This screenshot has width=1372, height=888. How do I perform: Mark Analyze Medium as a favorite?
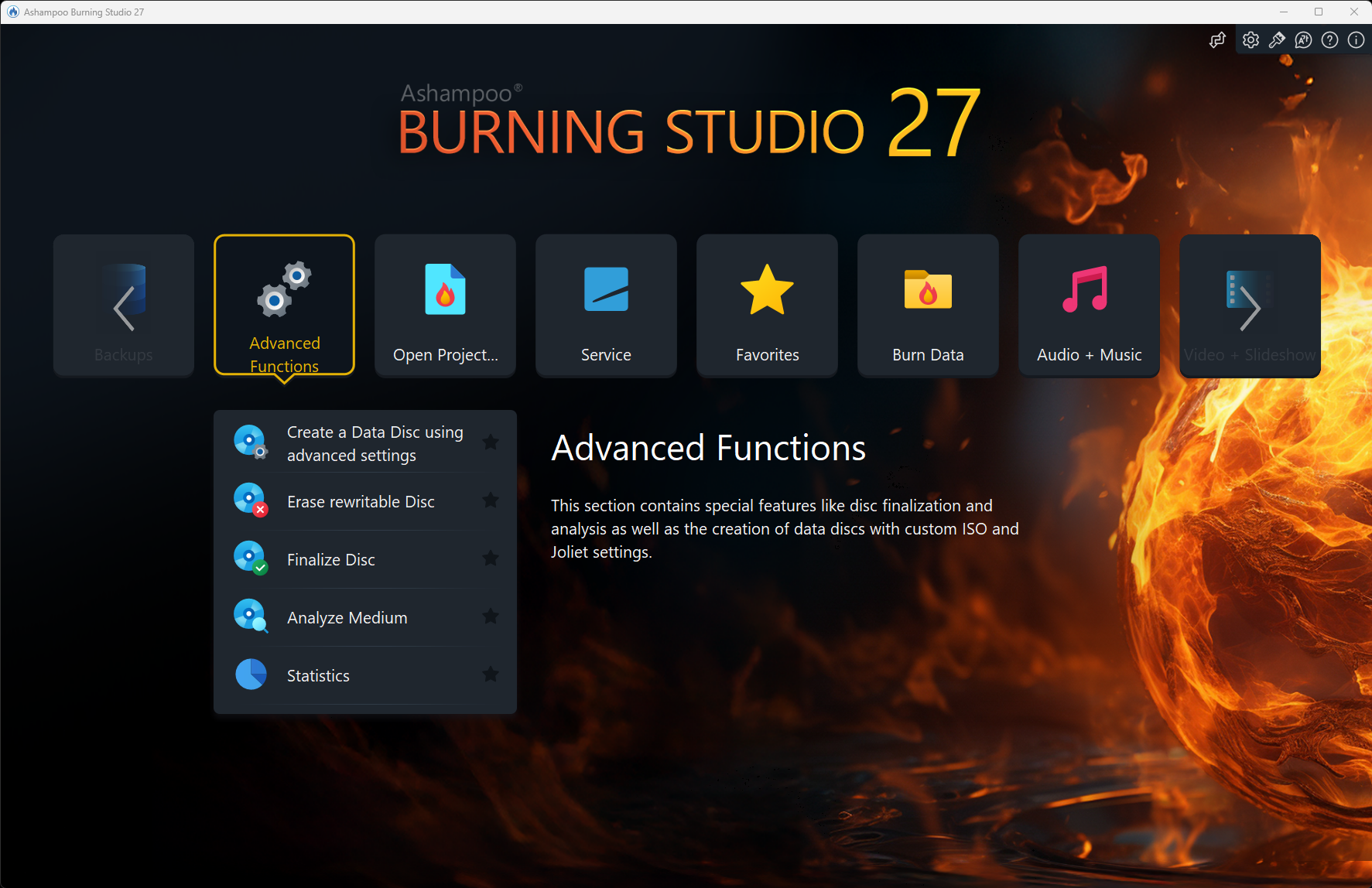[x=491, y=616]
